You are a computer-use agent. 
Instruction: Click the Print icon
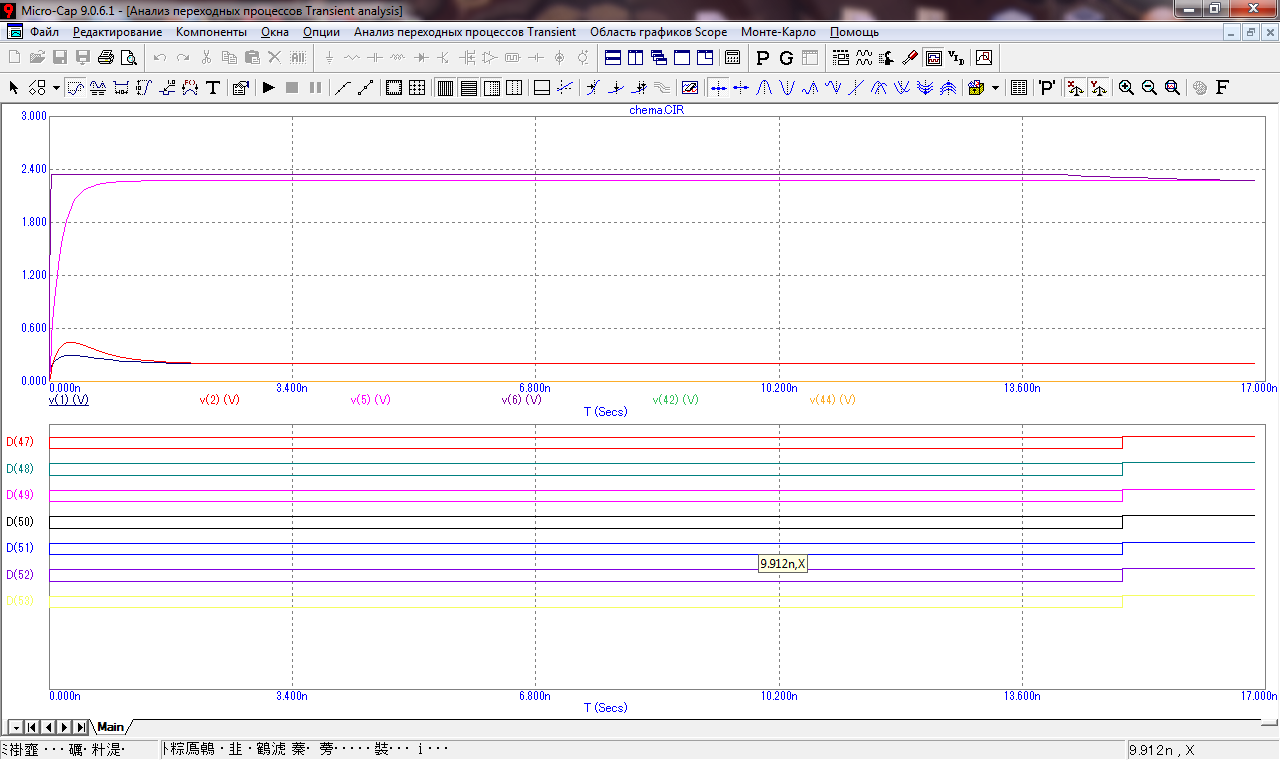105,57
